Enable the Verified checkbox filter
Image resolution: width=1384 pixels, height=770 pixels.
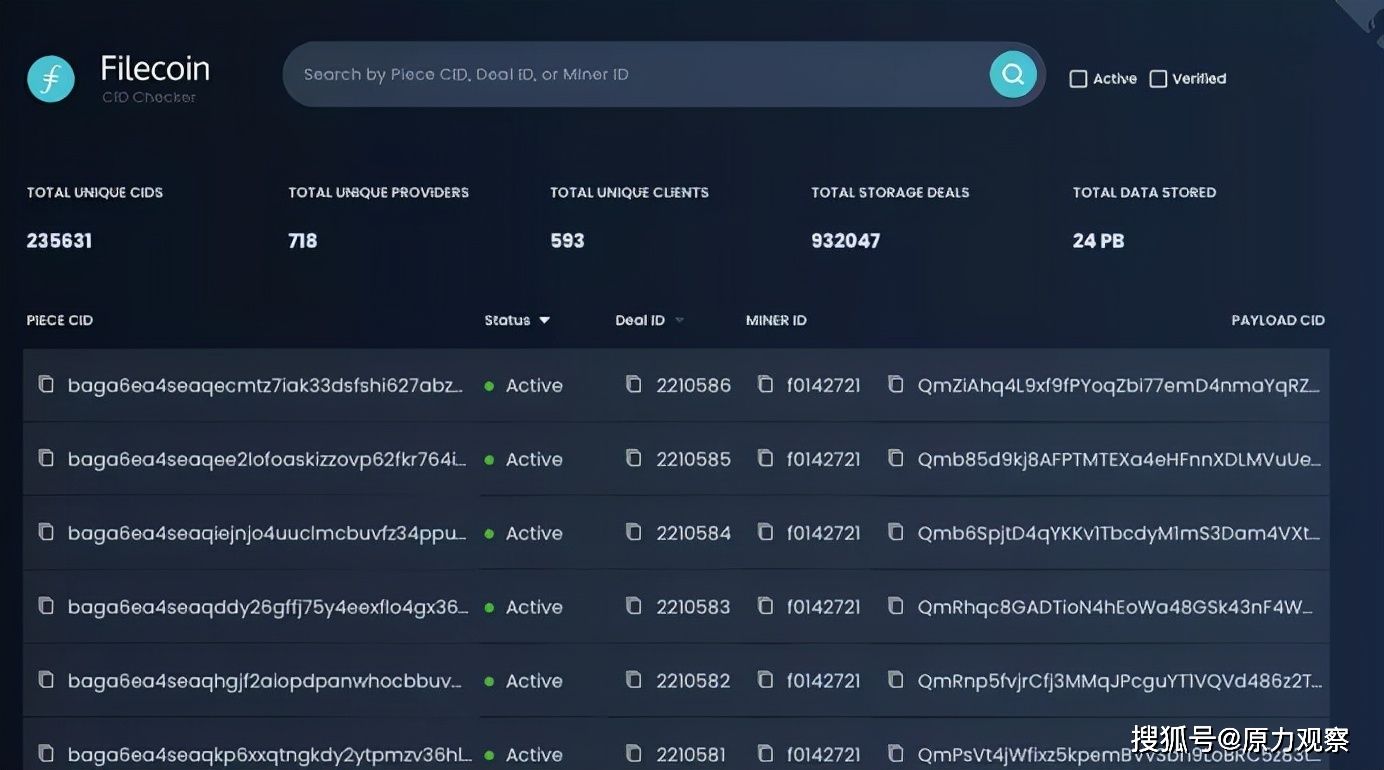1158,79
